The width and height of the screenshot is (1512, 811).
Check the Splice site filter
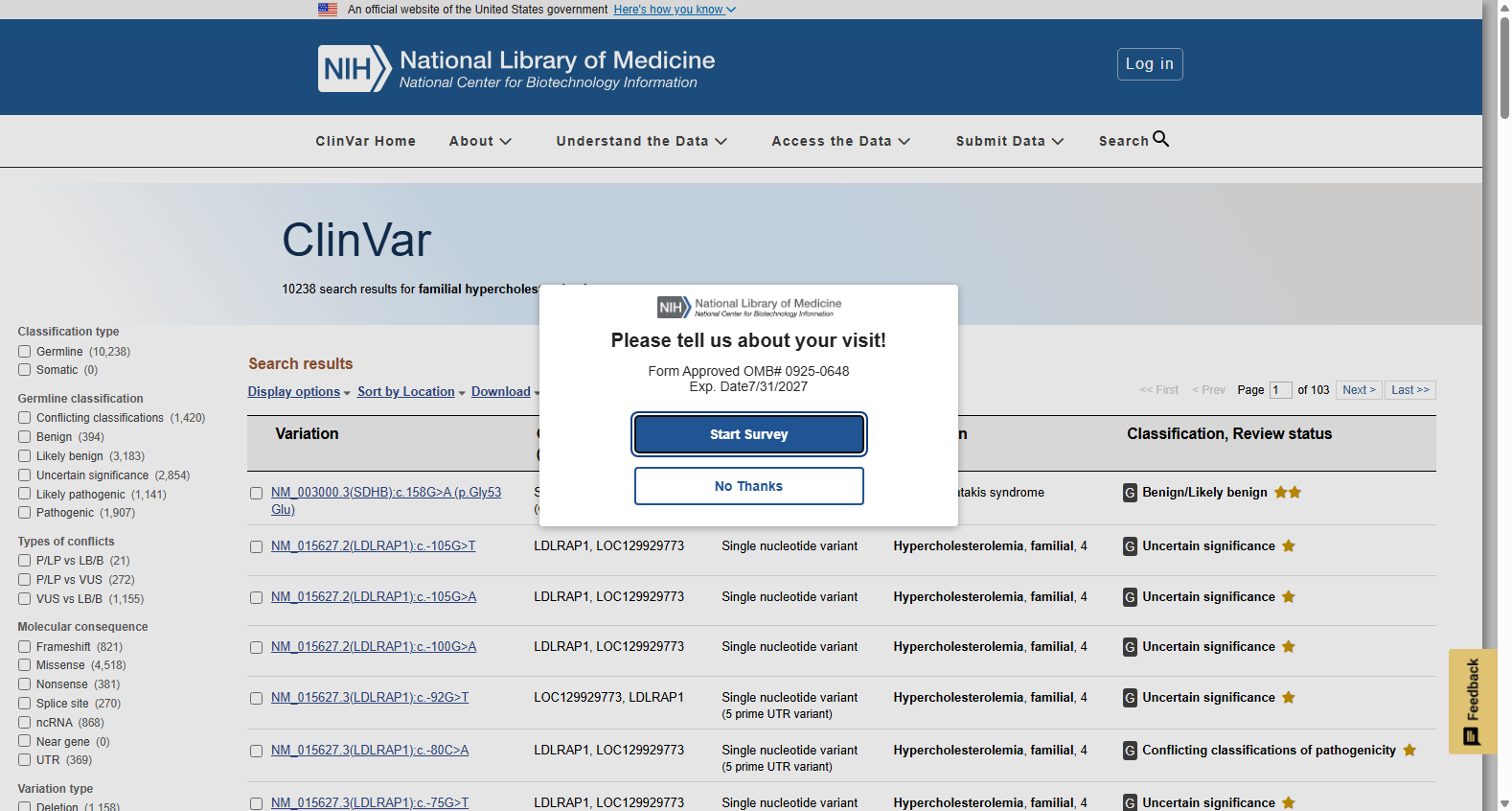24,704
